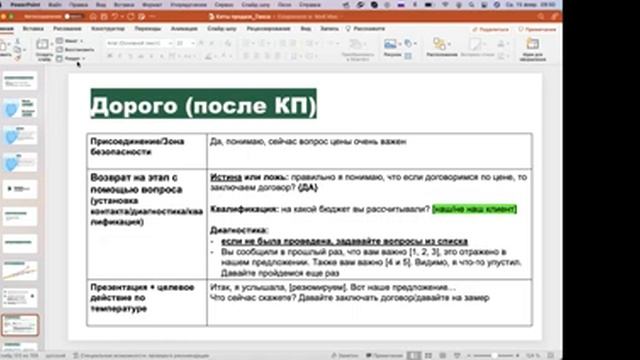Toggle the AutoSave switch in title bar

(x=73, y=17)
